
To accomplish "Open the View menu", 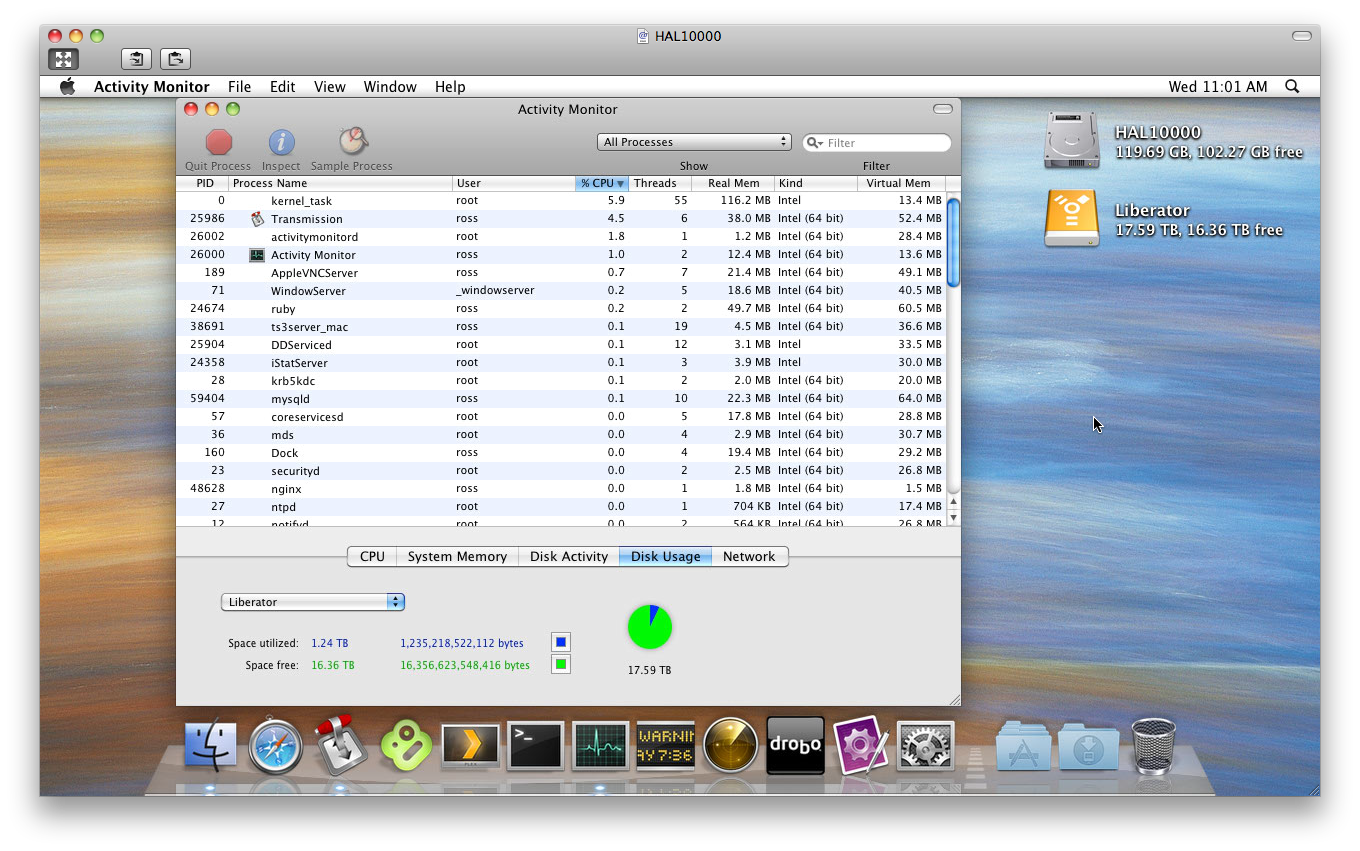I will coord(329,87).
